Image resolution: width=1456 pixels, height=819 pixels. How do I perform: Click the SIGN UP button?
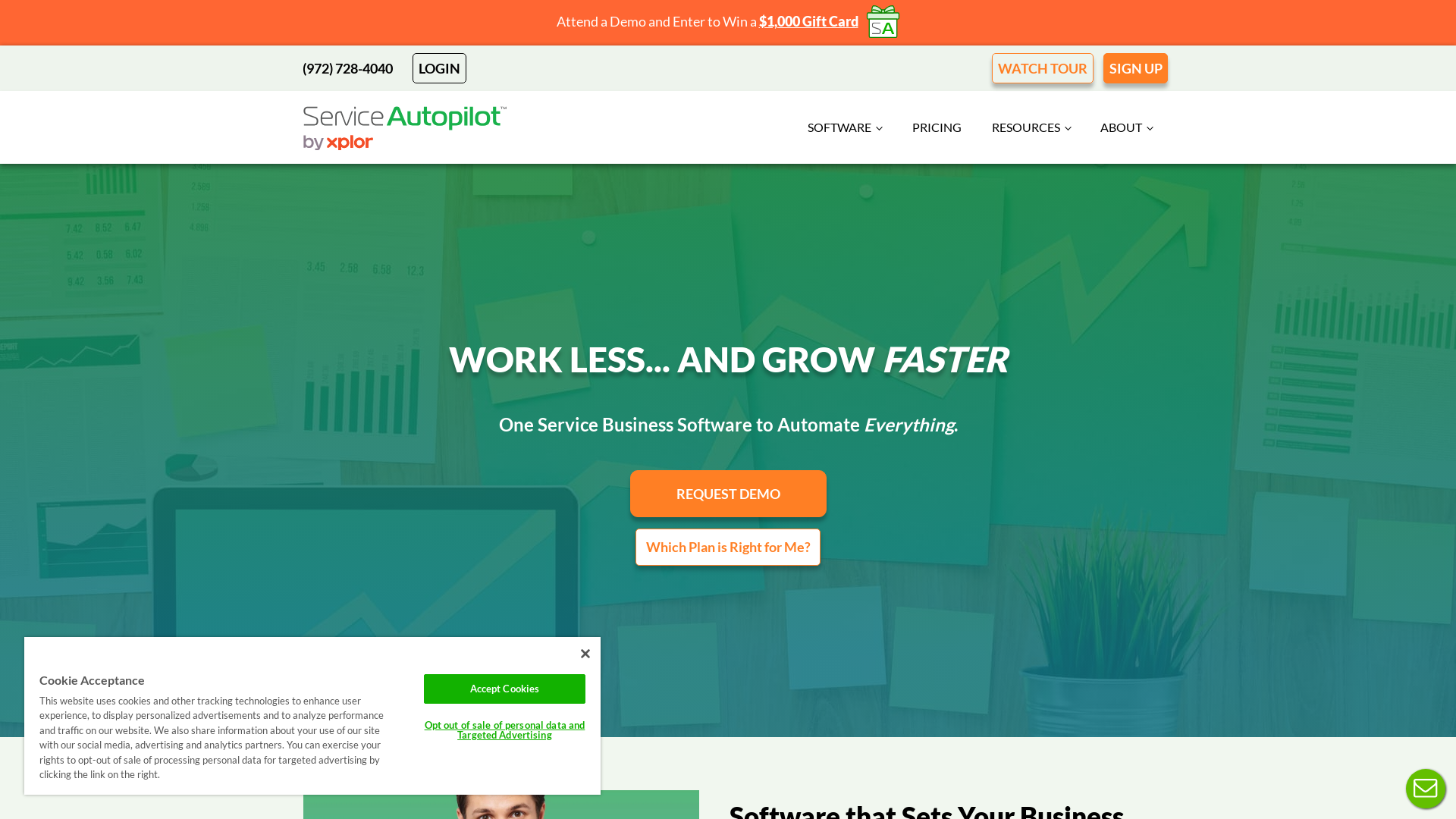pyautogui.click(x=1135, y=68)
